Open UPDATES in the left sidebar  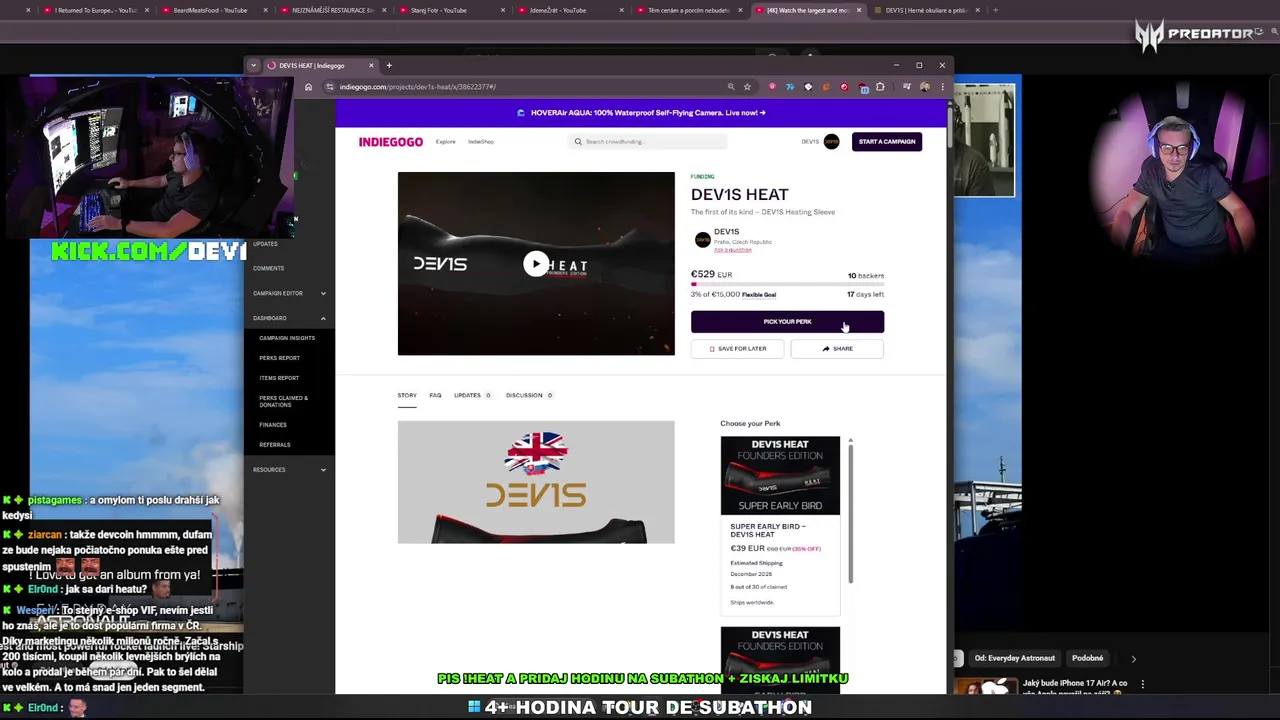pyautogui.click(x=265, y=244)
